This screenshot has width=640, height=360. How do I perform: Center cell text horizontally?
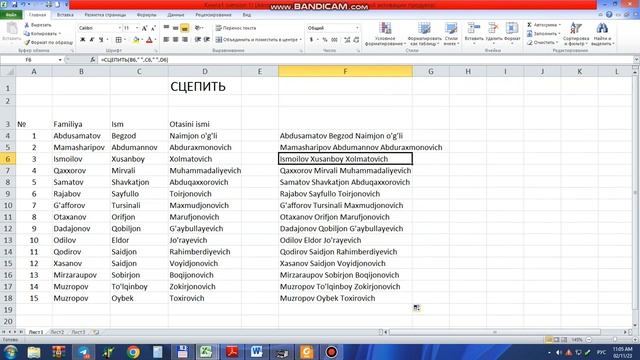coord(176,40)
